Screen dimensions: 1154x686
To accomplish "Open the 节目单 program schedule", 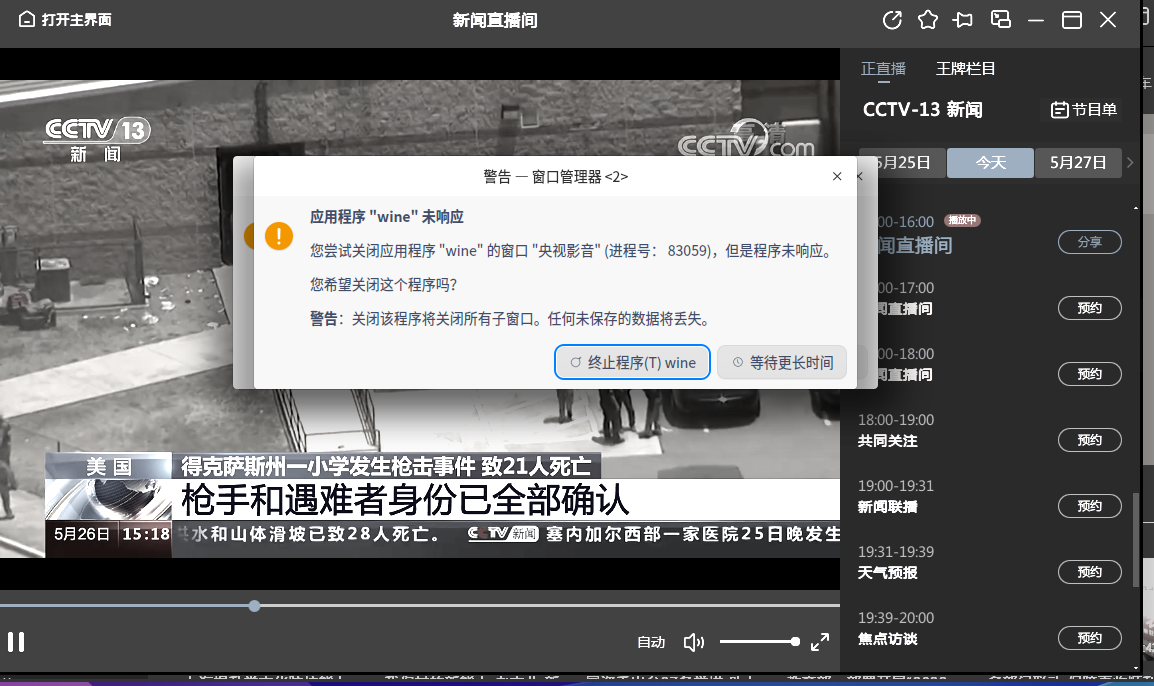I will click(x=1084, y=109).
